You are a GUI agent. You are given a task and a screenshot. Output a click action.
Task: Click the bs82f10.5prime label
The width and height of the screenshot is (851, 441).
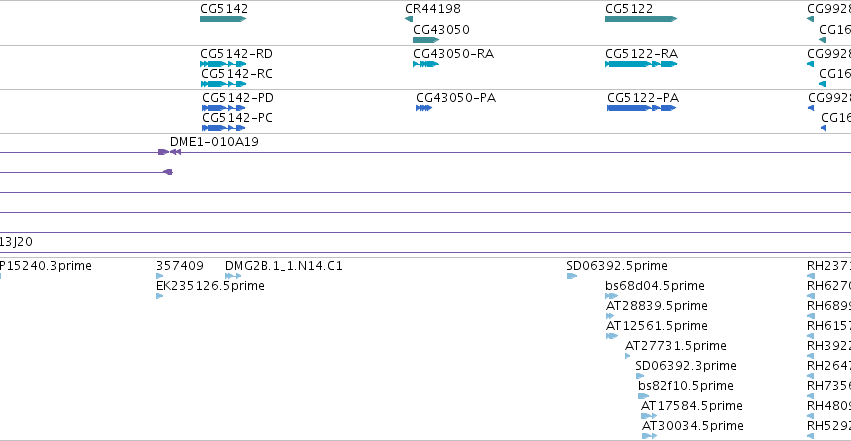tap(686, 386)
